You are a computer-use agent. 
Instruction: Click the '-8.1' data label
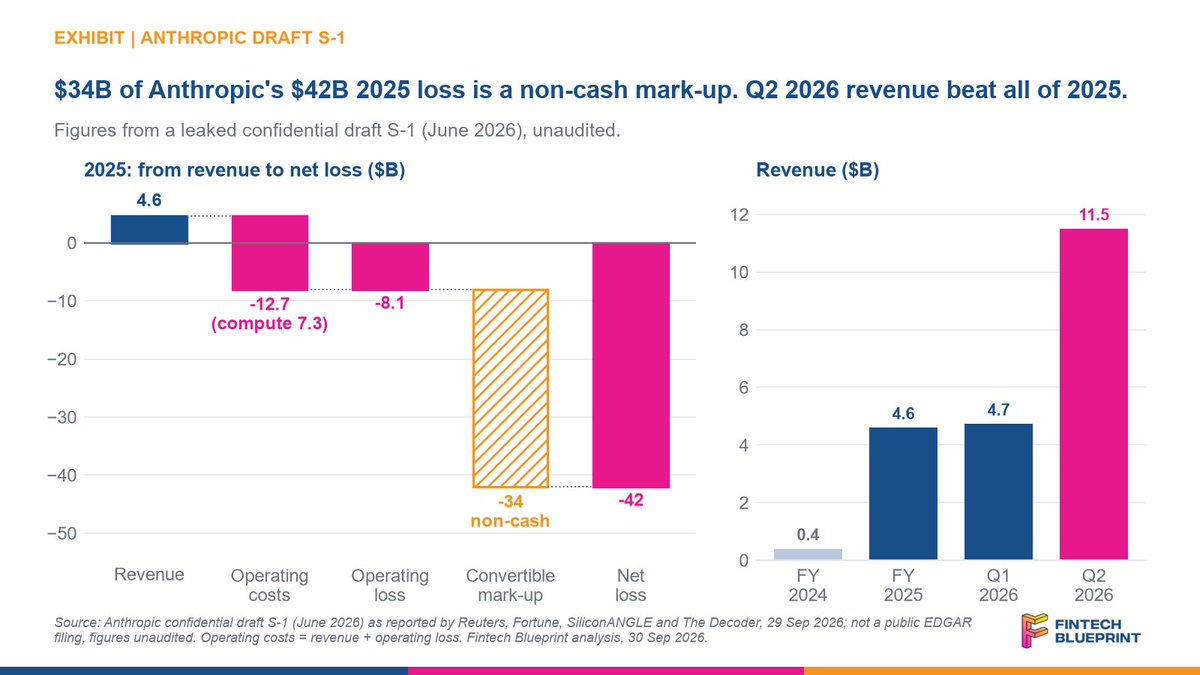pyautogui.click(x=390, y=303)
